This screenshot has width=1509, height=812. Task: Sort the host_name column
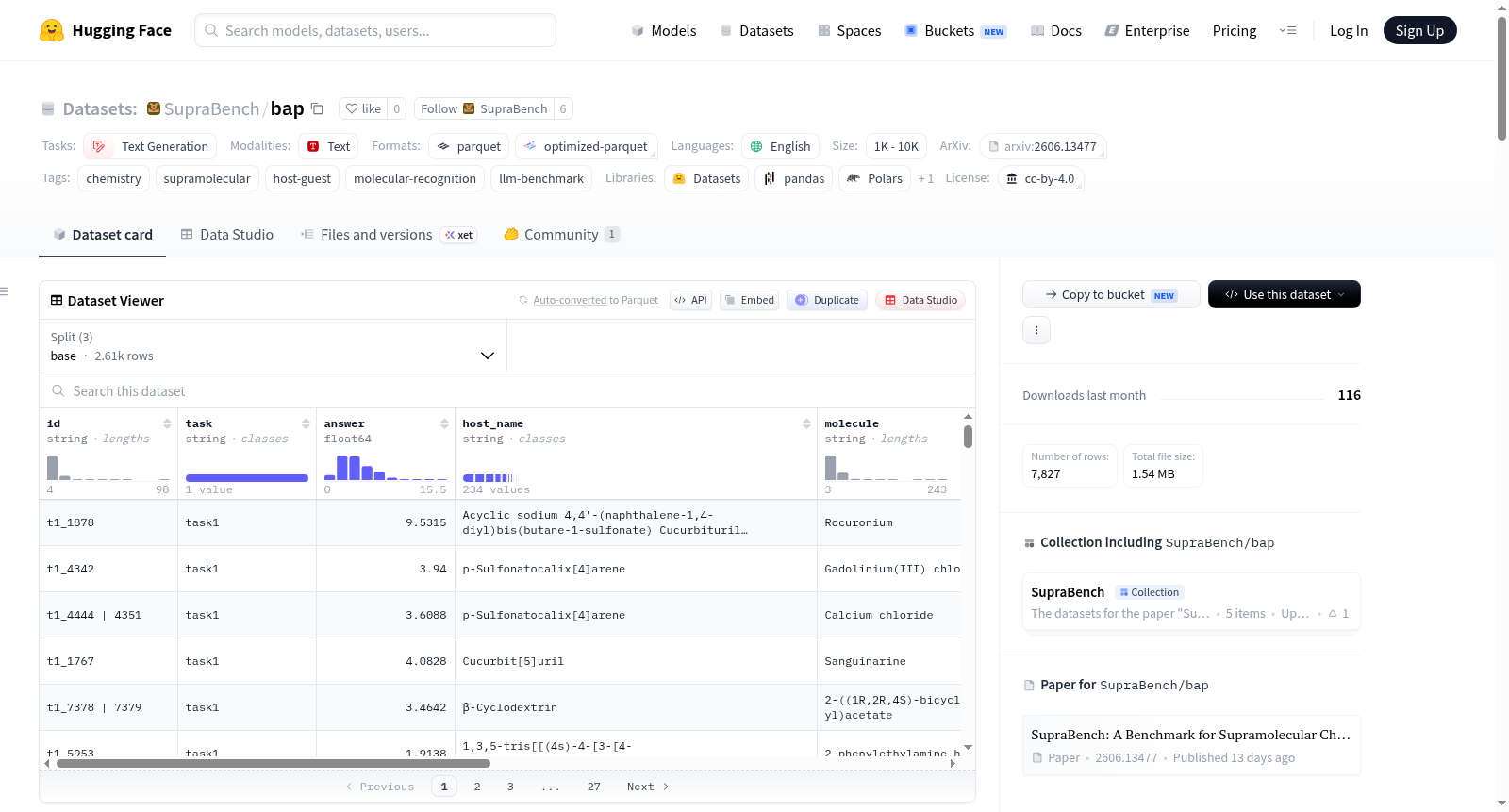806,423
